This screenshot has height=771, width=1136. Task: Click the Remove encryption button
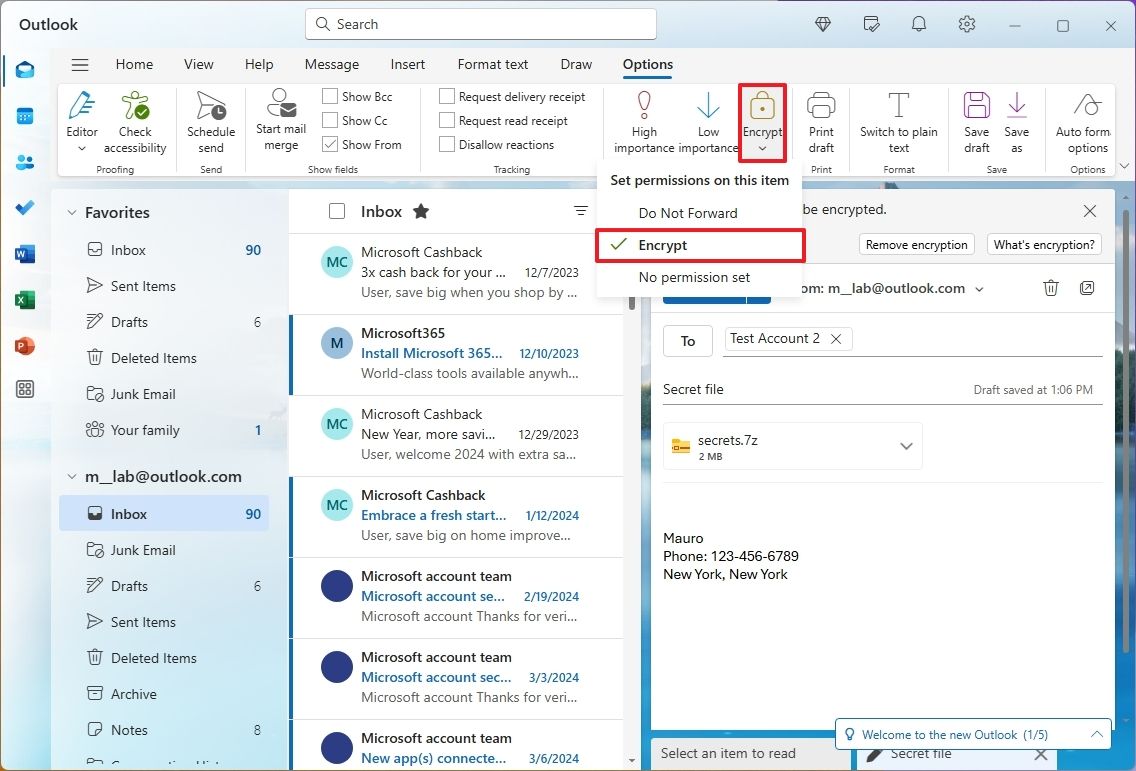click(x=915, y=244)
